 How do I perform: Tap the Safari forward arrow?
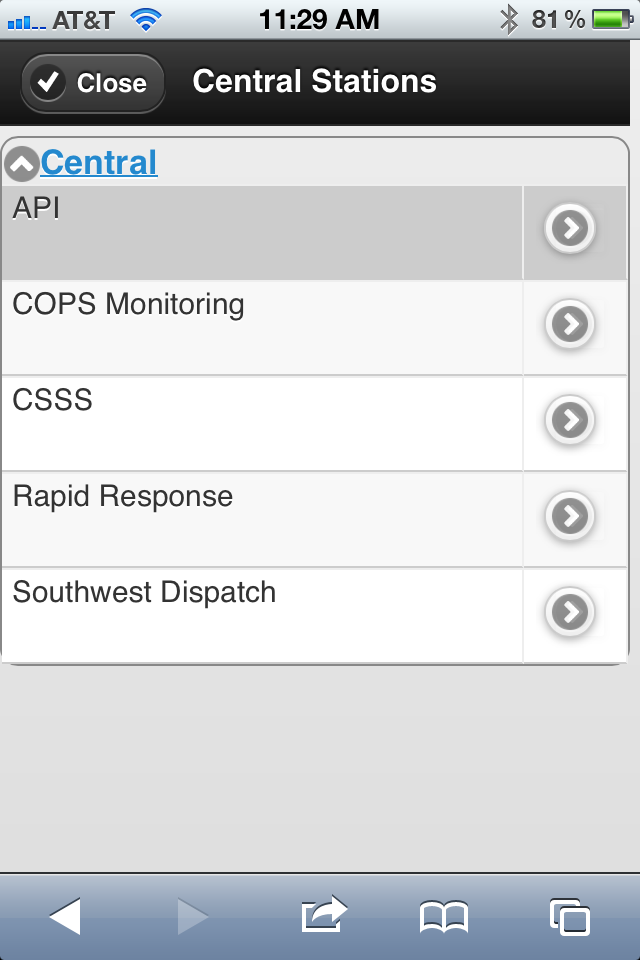(x=193, y=916)
